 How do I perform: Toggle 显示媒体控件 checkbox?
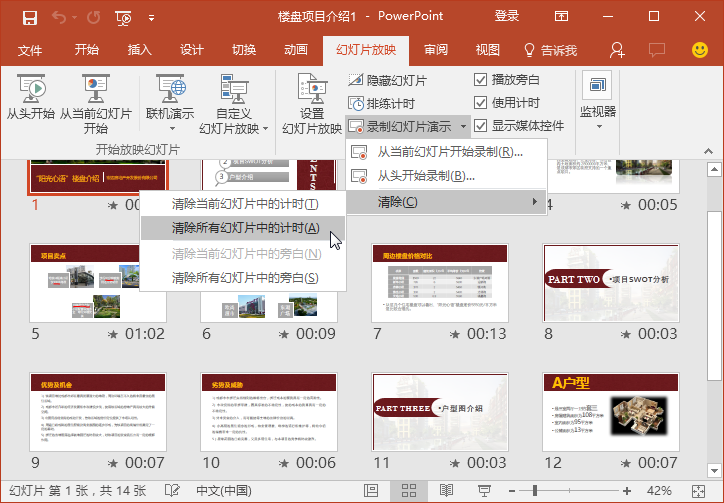[x=481, y=126]
